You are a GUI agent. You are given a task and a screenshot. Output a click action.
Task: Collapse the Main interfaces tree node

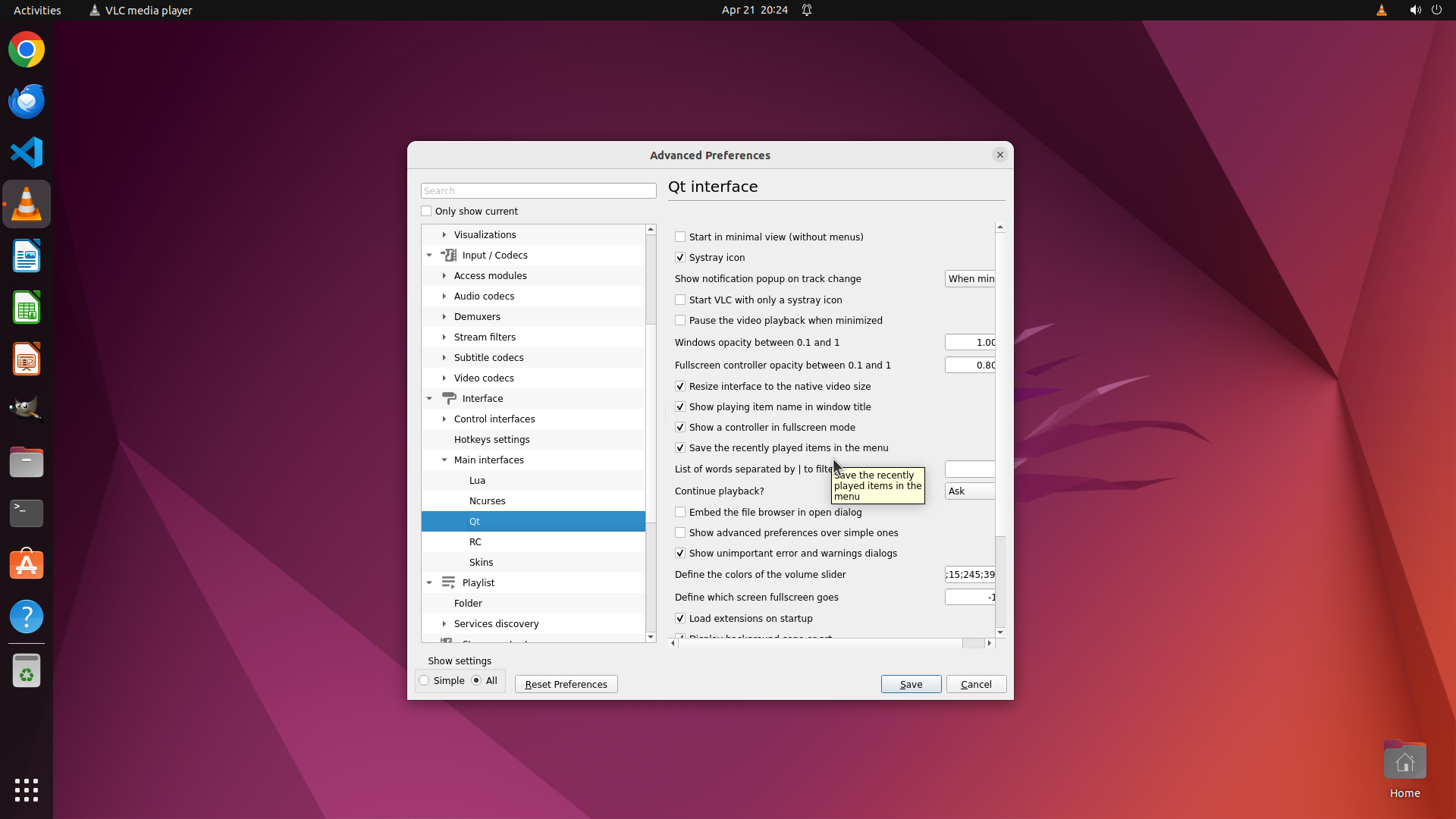[x=444, y=460]
